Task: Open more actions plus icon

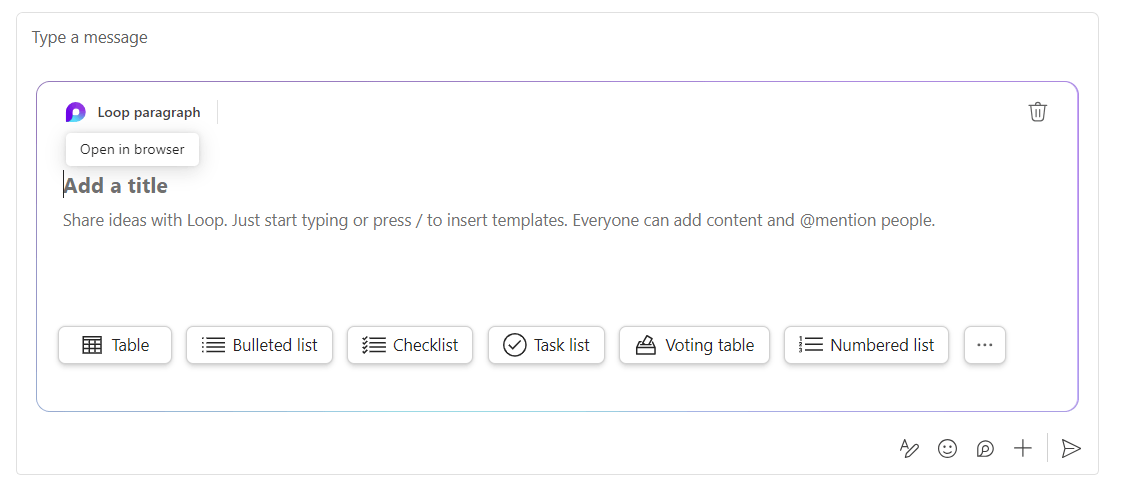Action: 1022,449
